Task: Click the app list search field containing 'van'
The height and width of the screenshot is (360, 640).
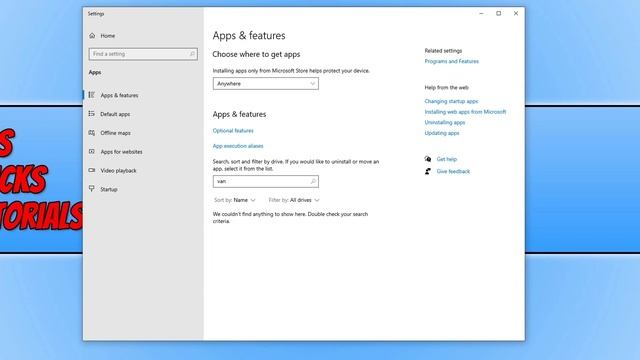Action: 266,181
